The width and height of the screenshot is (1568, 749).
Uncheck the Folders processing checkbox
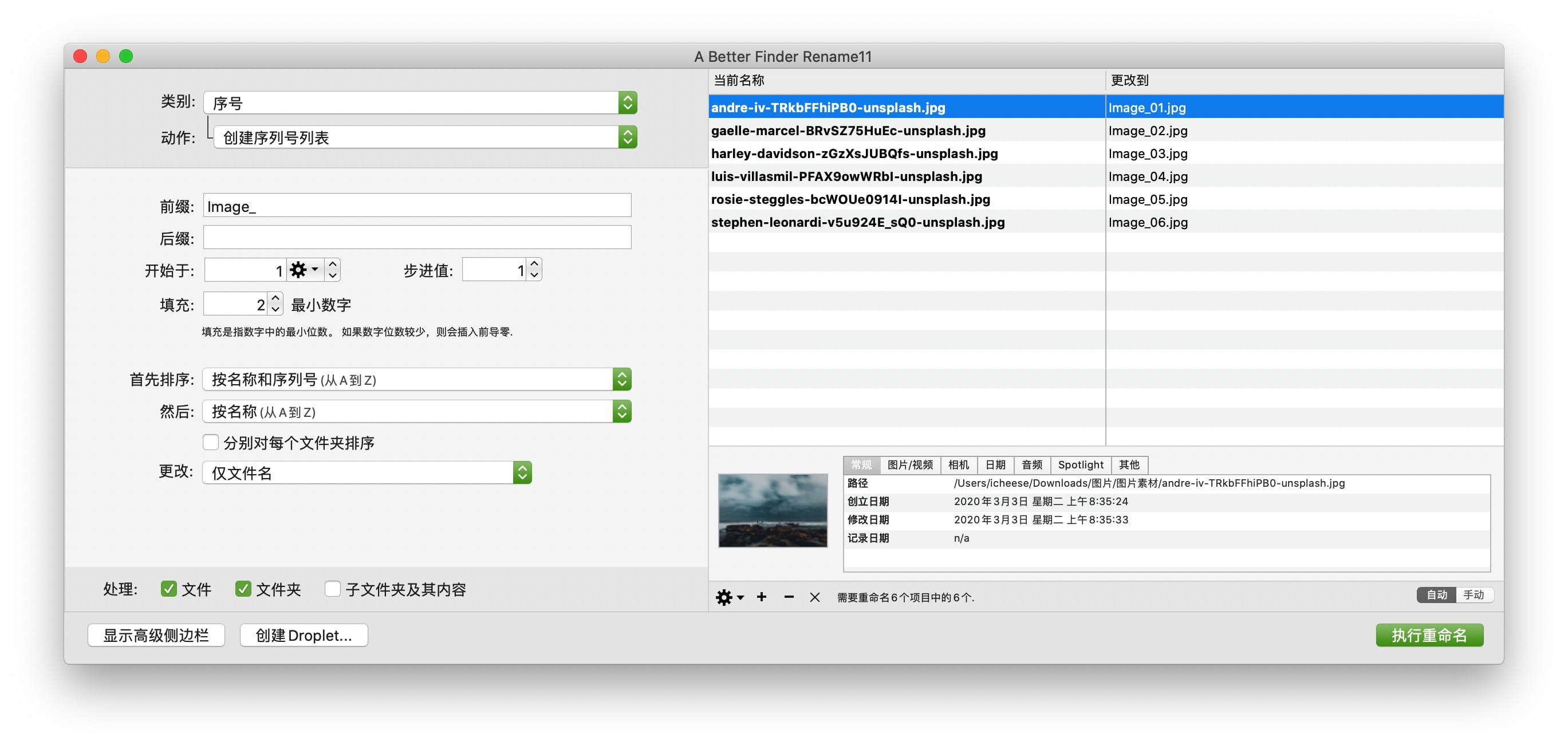point(243,588)
